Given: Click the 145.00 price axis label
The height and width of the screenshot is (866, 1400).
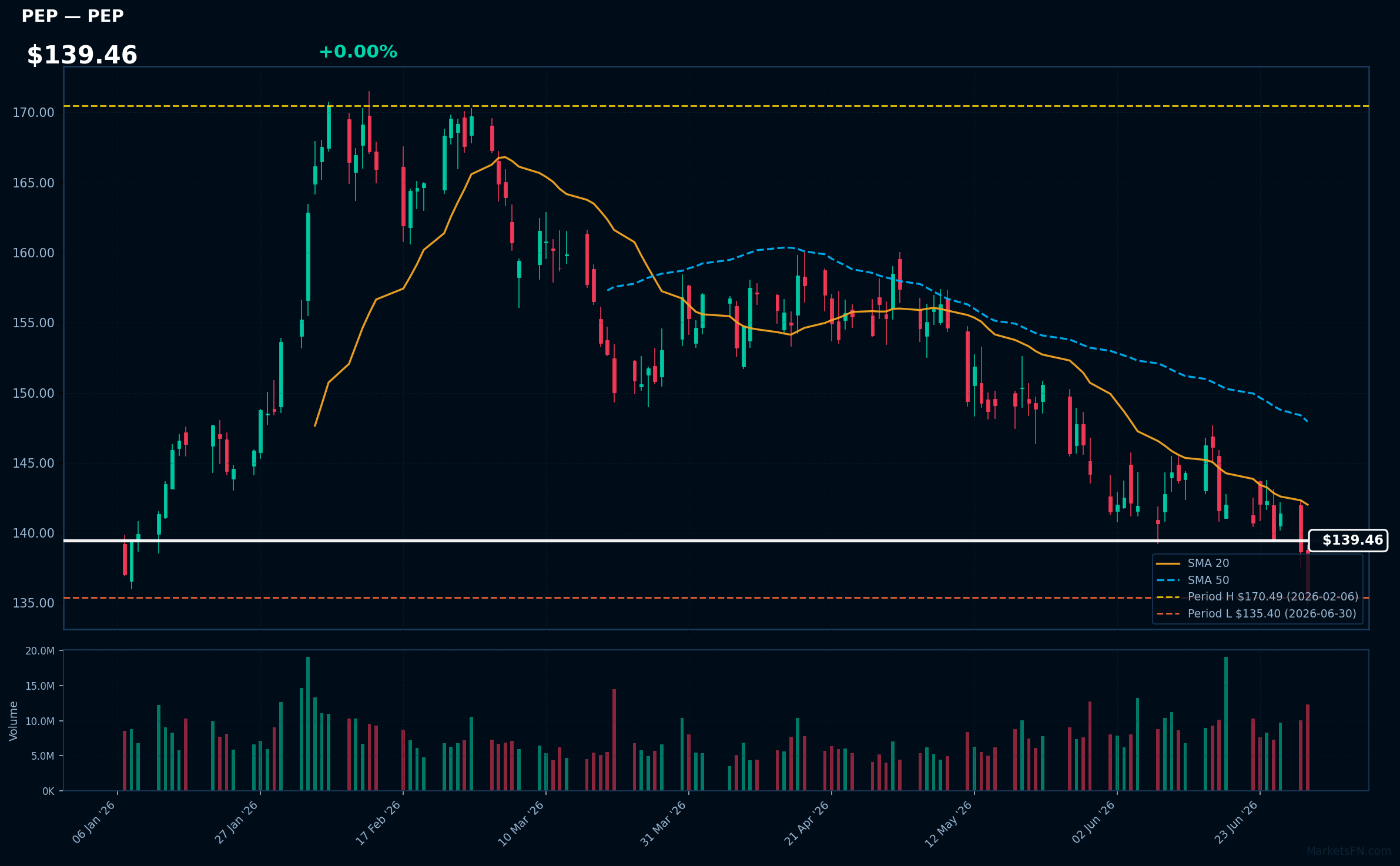Looking at the screenshot, I should click(x=34, y=463).
